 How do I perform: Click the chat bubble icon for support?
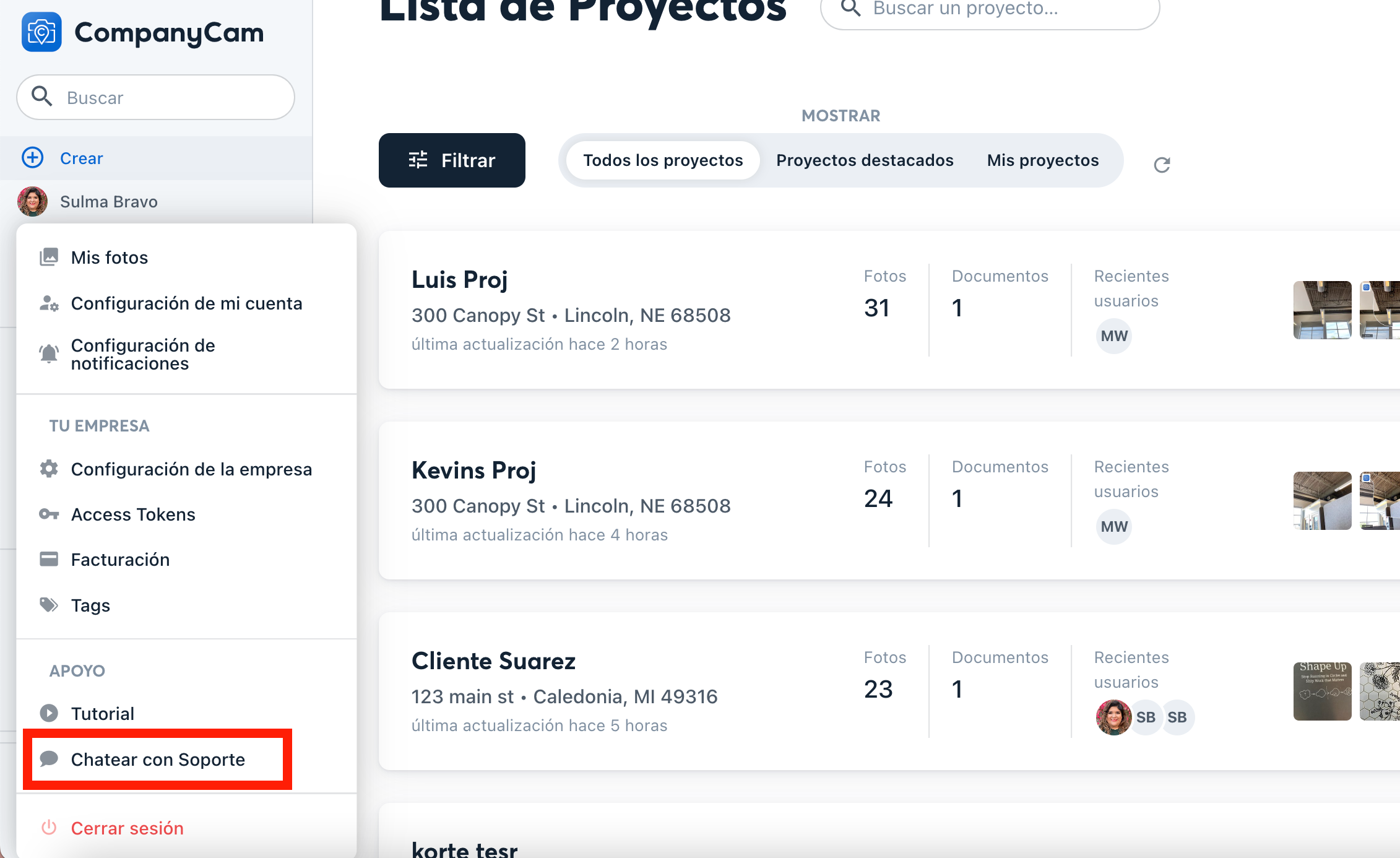point(49,758)
